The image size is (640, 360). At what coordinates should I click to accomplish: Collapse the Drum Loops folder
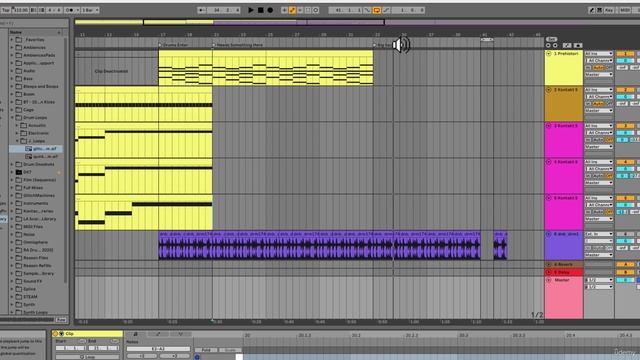(x=12, y=118)
